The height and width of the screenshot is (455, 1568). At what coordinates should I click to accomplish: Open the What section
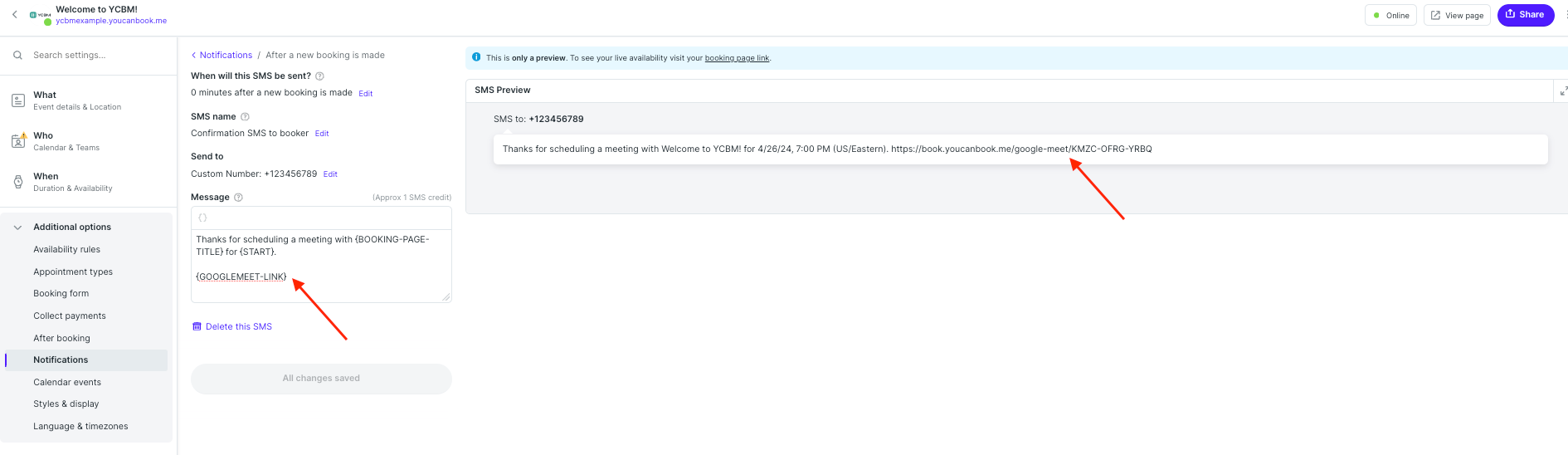pos(86,100)
